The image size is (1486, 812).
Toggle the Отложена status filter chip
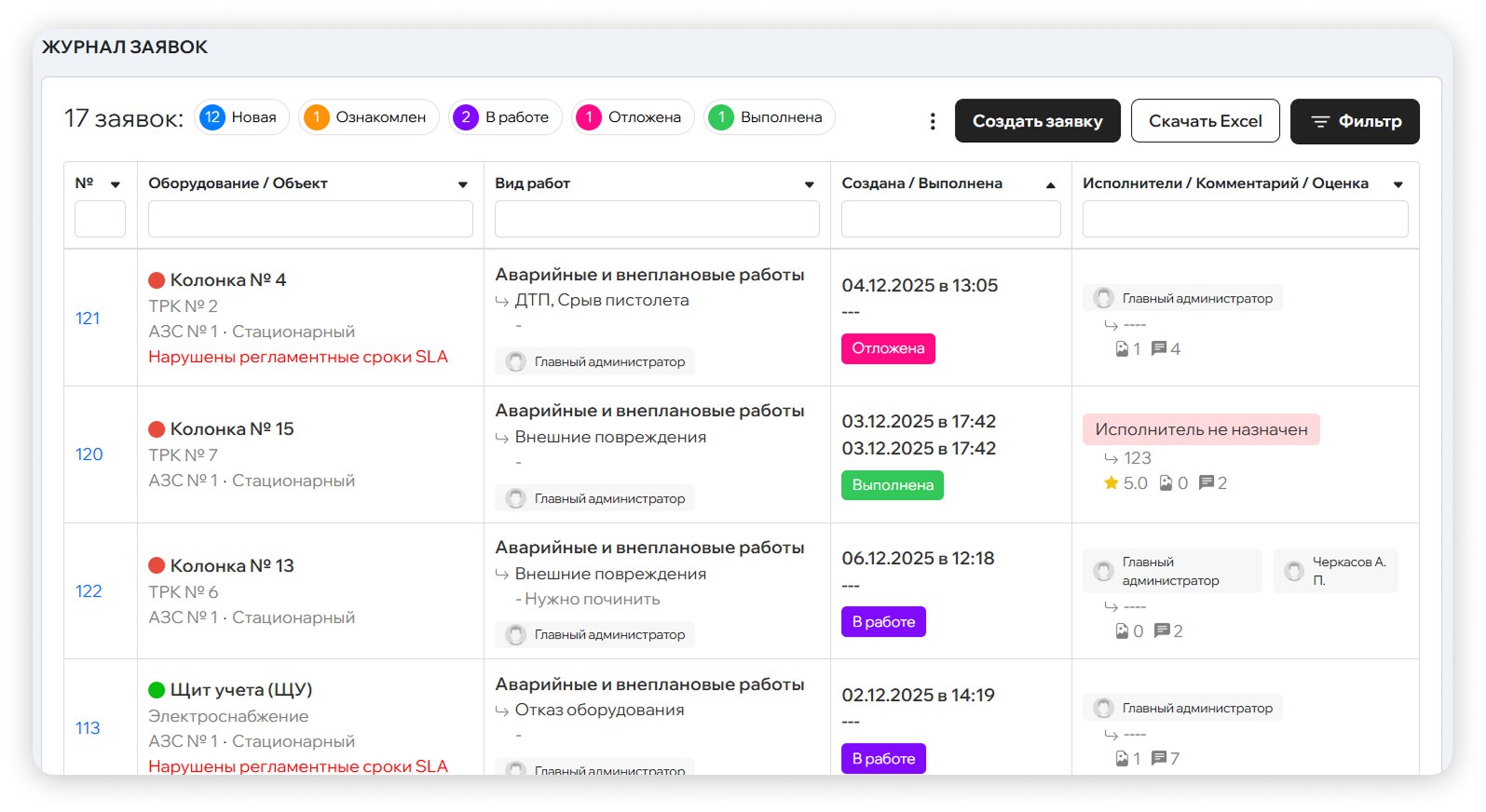click(633, 117)
